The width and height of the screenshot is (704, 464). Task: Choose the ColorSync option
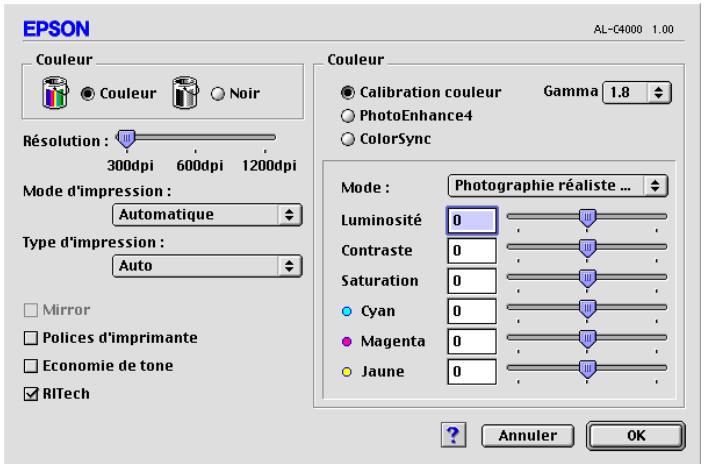348,139
